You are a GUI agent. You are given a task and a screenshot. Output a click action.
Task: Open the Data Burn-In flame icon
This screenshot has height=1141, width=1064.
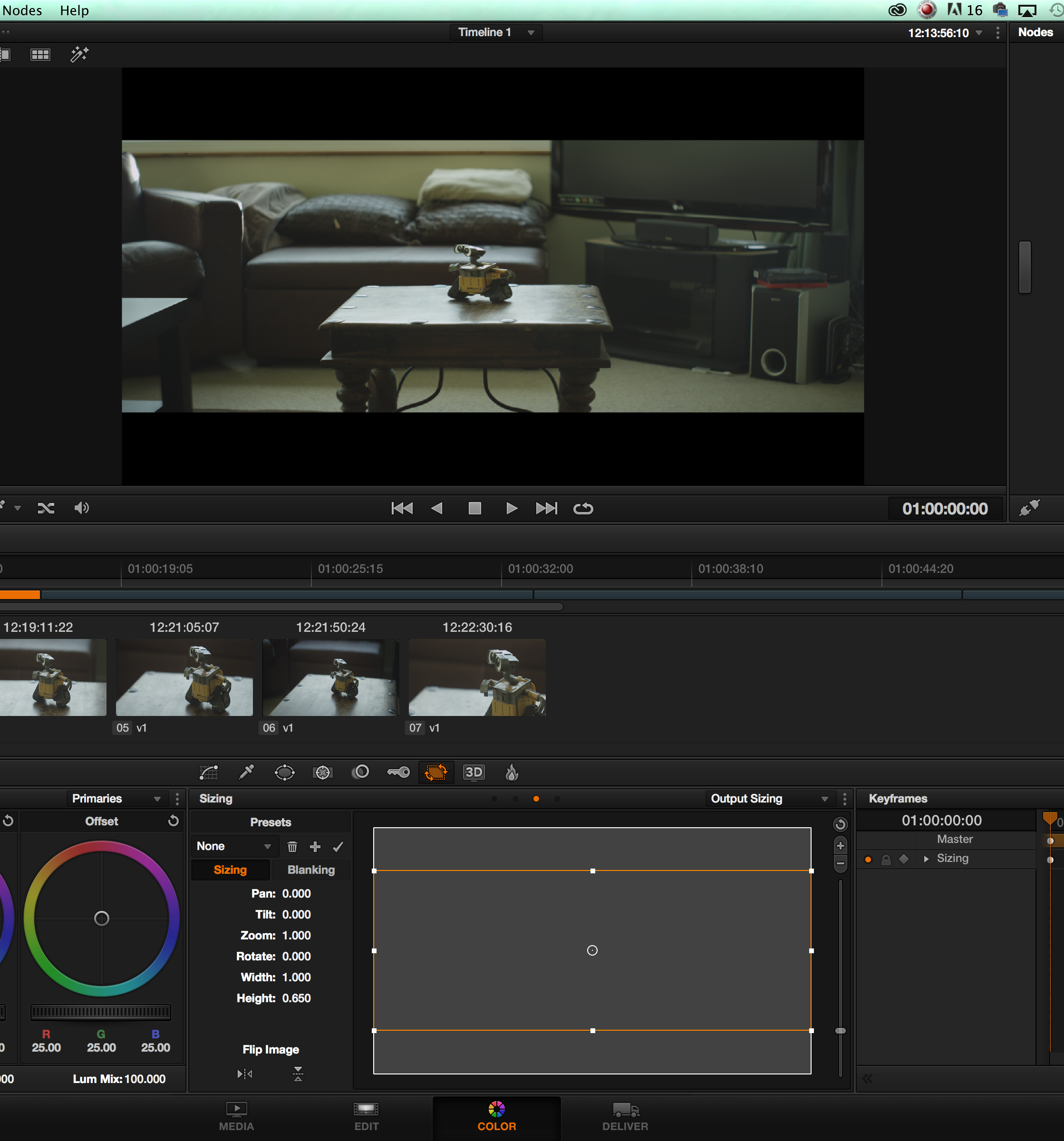(x=512, y=773)
